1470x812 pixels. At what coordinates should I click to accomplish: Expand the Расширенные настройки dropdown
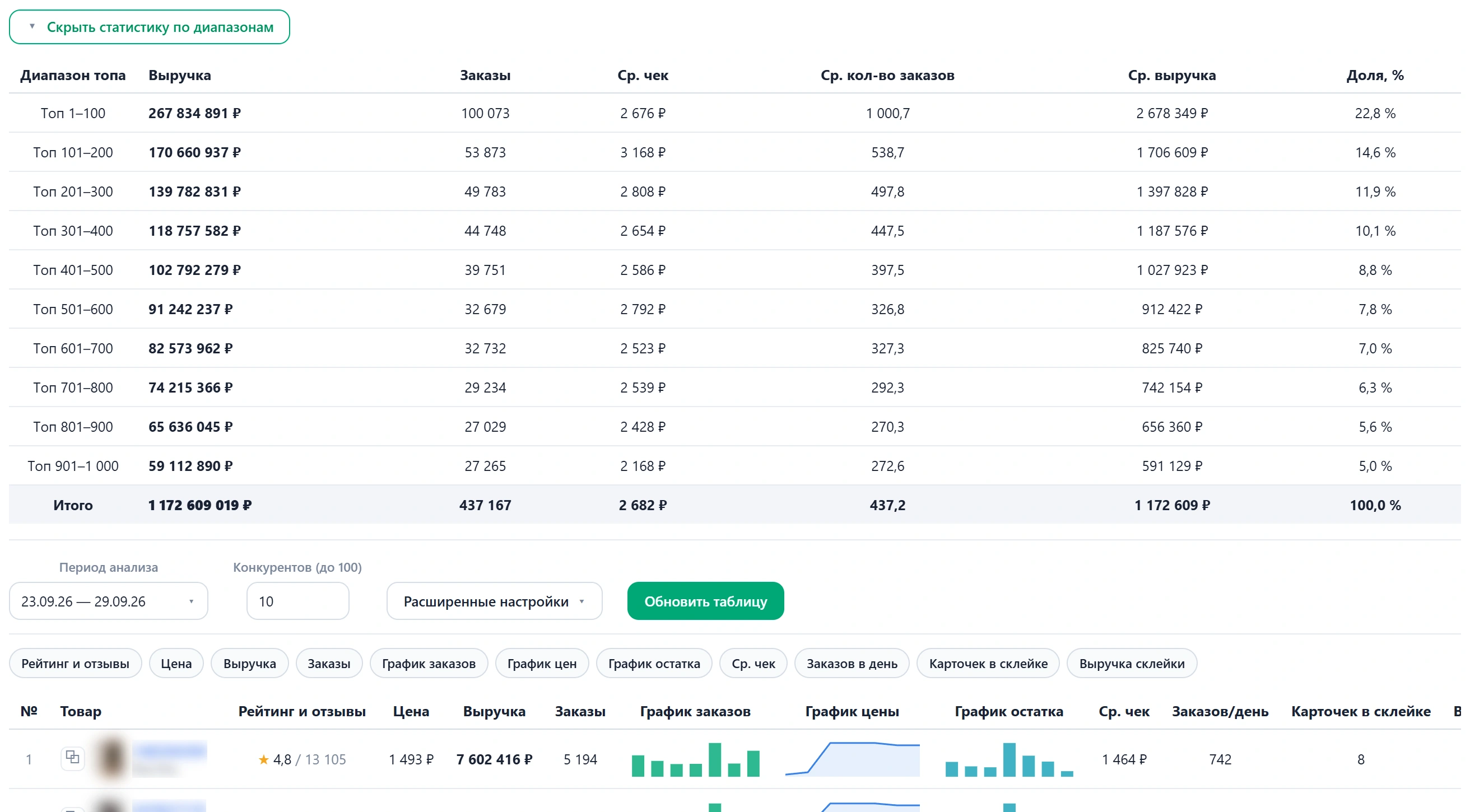[494, 601]
